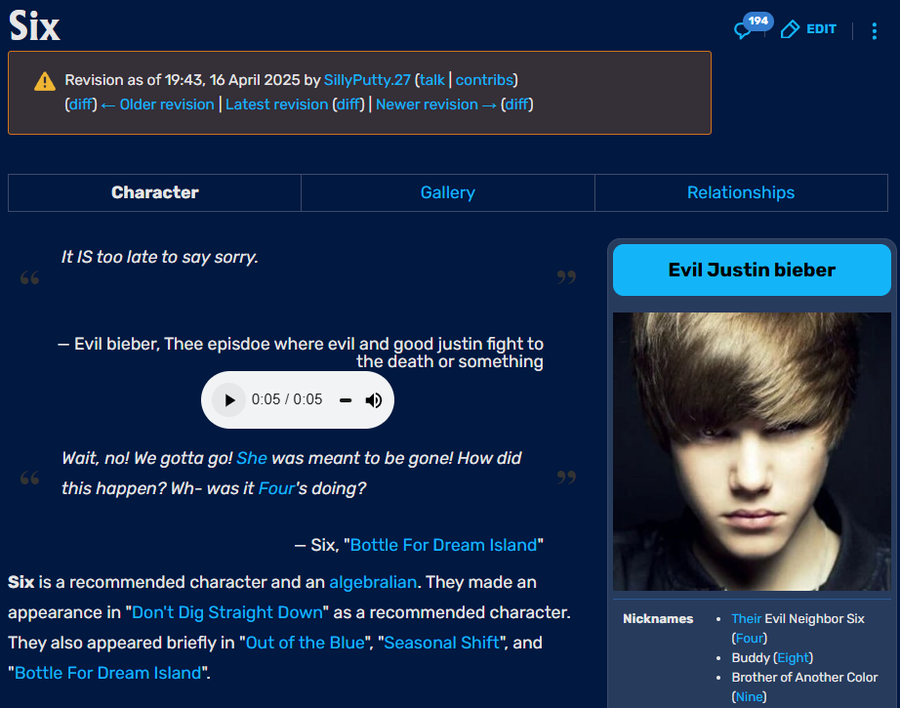Click the 'Six' page heading
The image size is (900, 708).
click(x=34, y=26)
